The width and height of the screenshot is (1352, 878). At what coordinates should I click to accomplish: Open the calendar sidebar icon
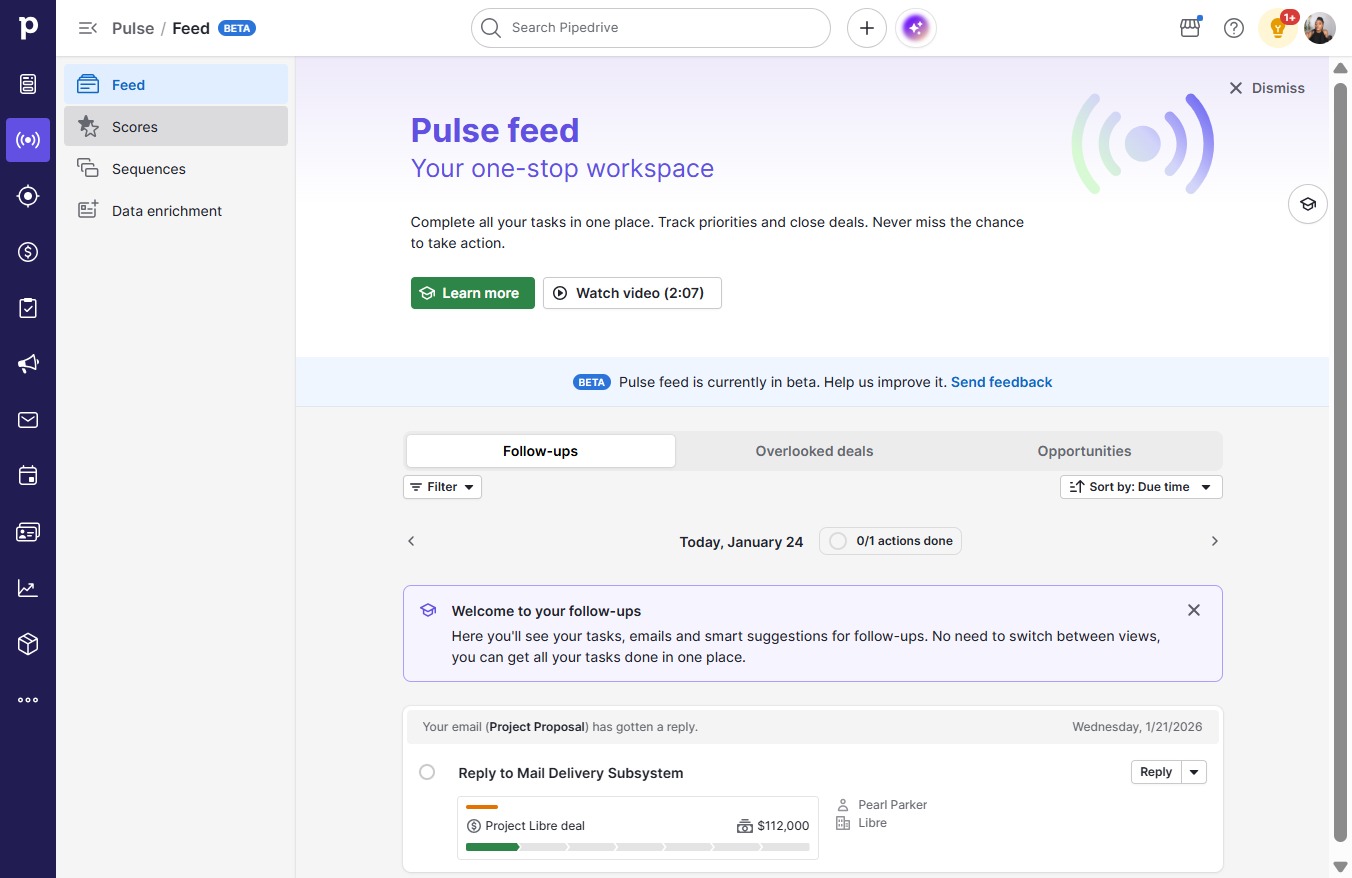28,476
